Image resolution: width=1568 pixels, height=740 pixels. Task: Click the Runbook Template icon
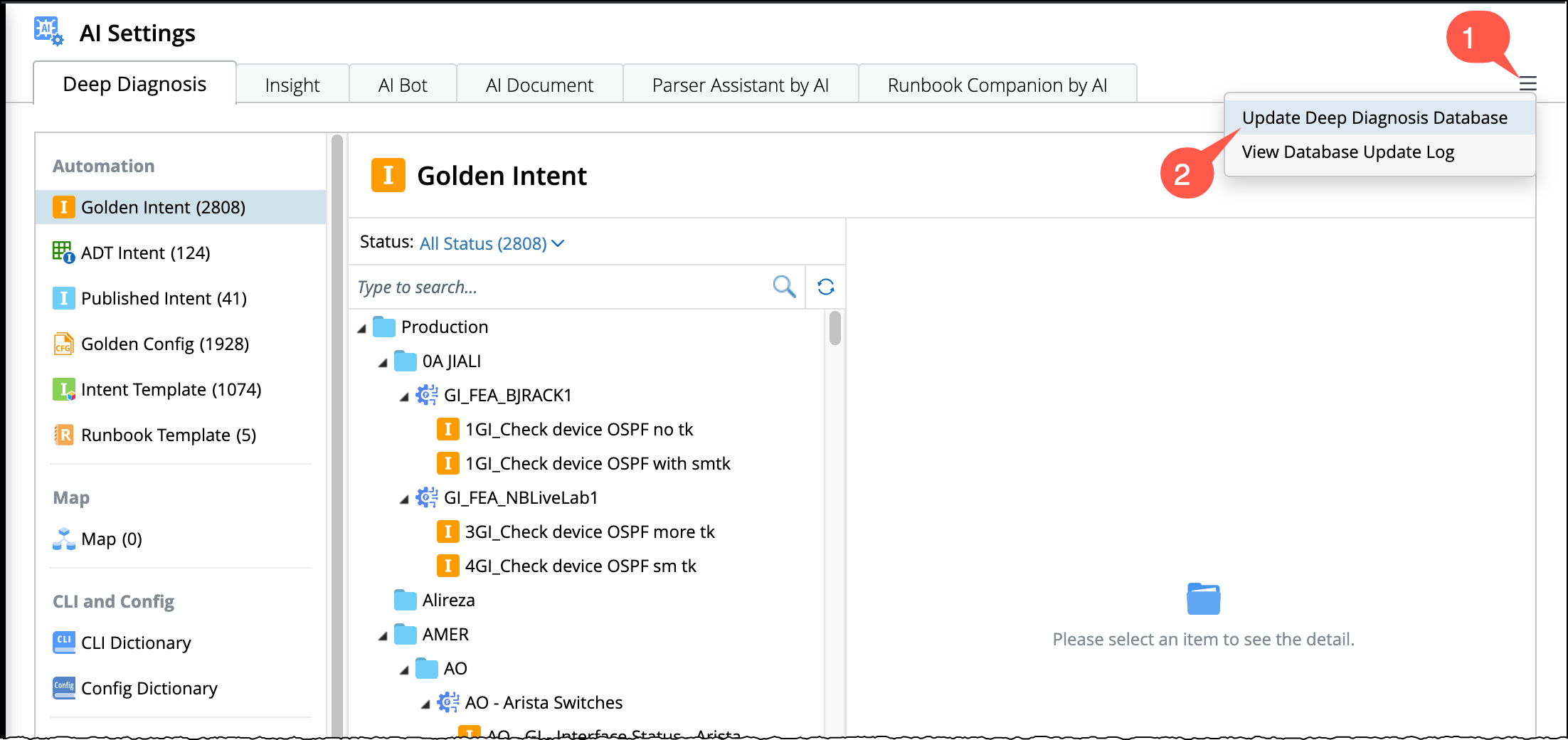point(63,435)
